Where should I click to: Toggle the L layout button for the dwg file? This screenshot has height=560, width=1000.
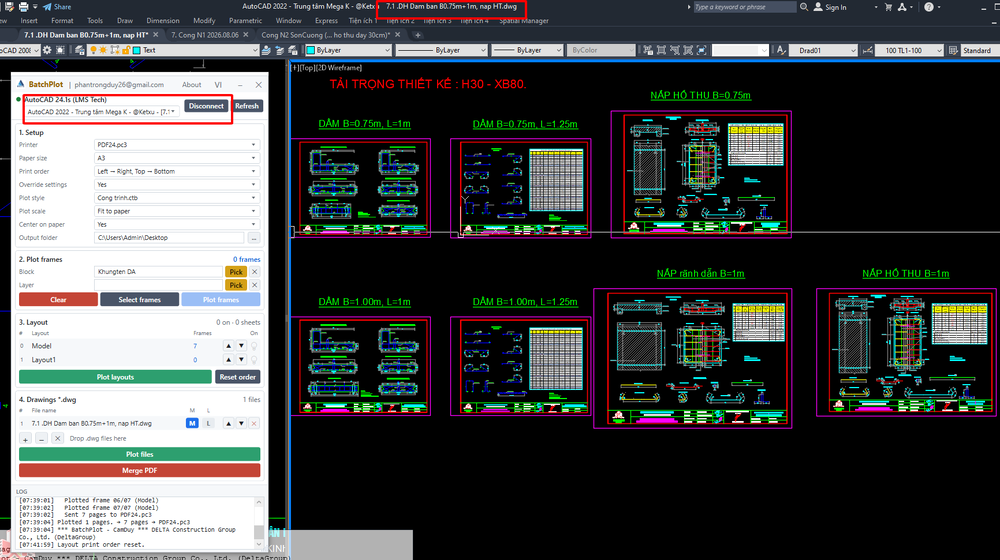[x=208, y=424]
